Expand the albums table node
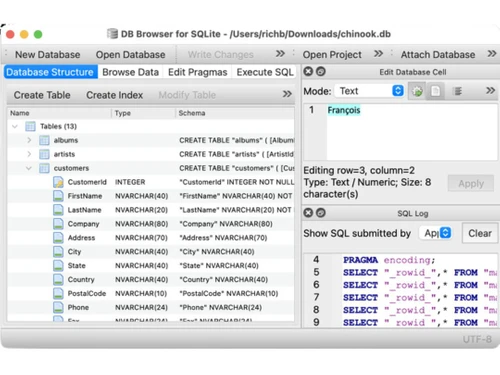This screenshot has height=375, width=500. (29, 140)
